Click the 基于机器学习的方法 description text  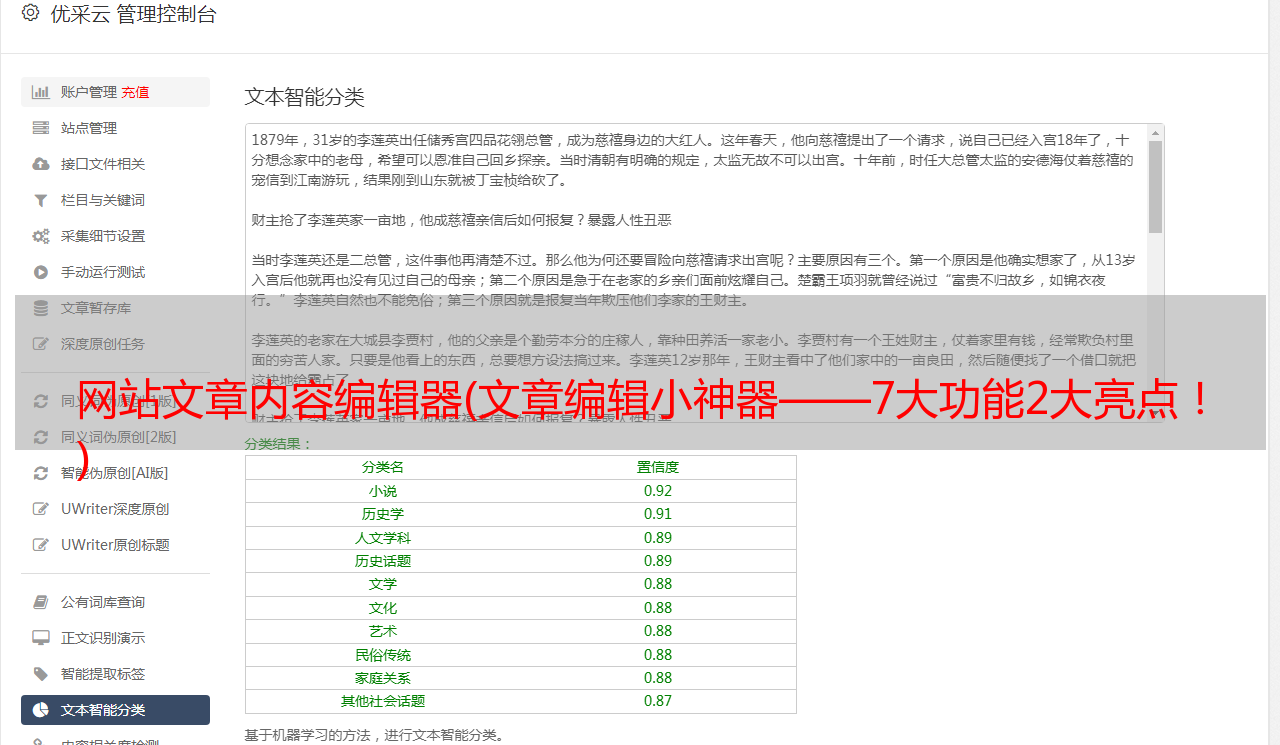coord(375,735)
